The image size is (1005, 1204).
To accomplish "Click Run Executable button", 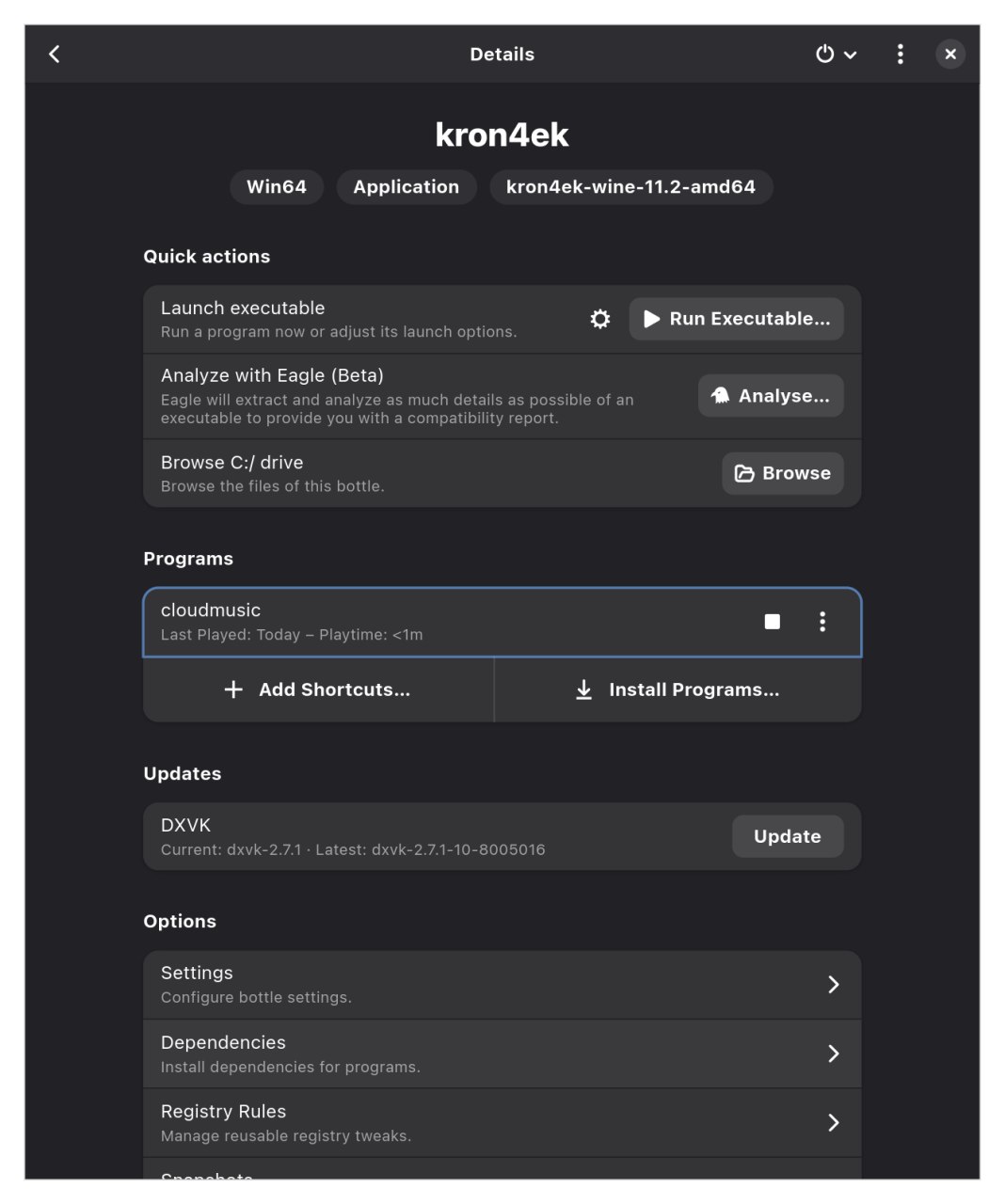I will [736, 320].
